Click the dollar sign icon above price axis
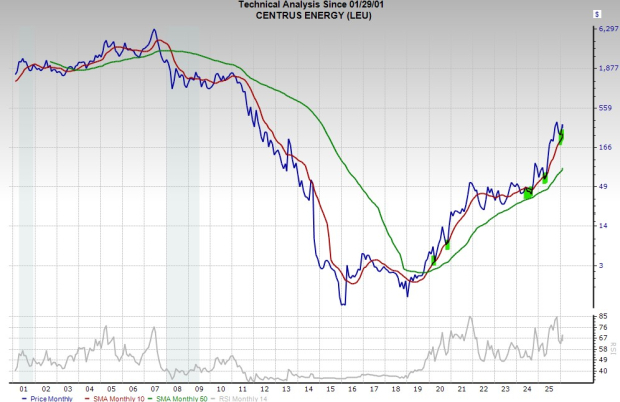Viewport: 620px width, 402px height. [596, 14]
